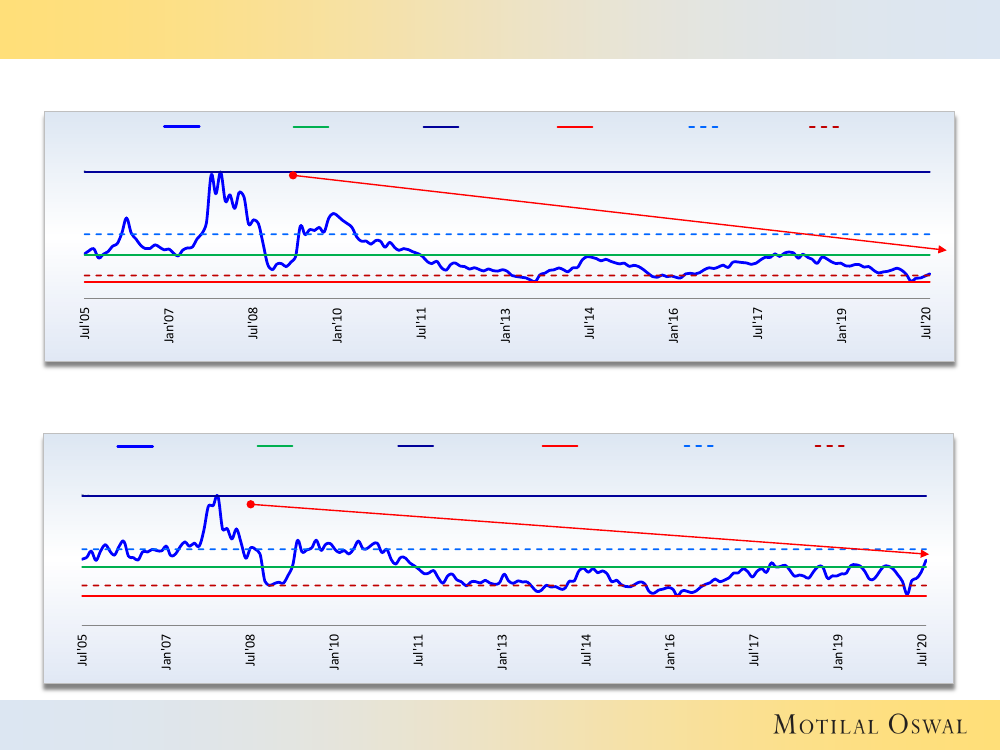Click the thick blue legend line in top chart
Viewport: 1000px width, 750px height.
click(181, 127)
